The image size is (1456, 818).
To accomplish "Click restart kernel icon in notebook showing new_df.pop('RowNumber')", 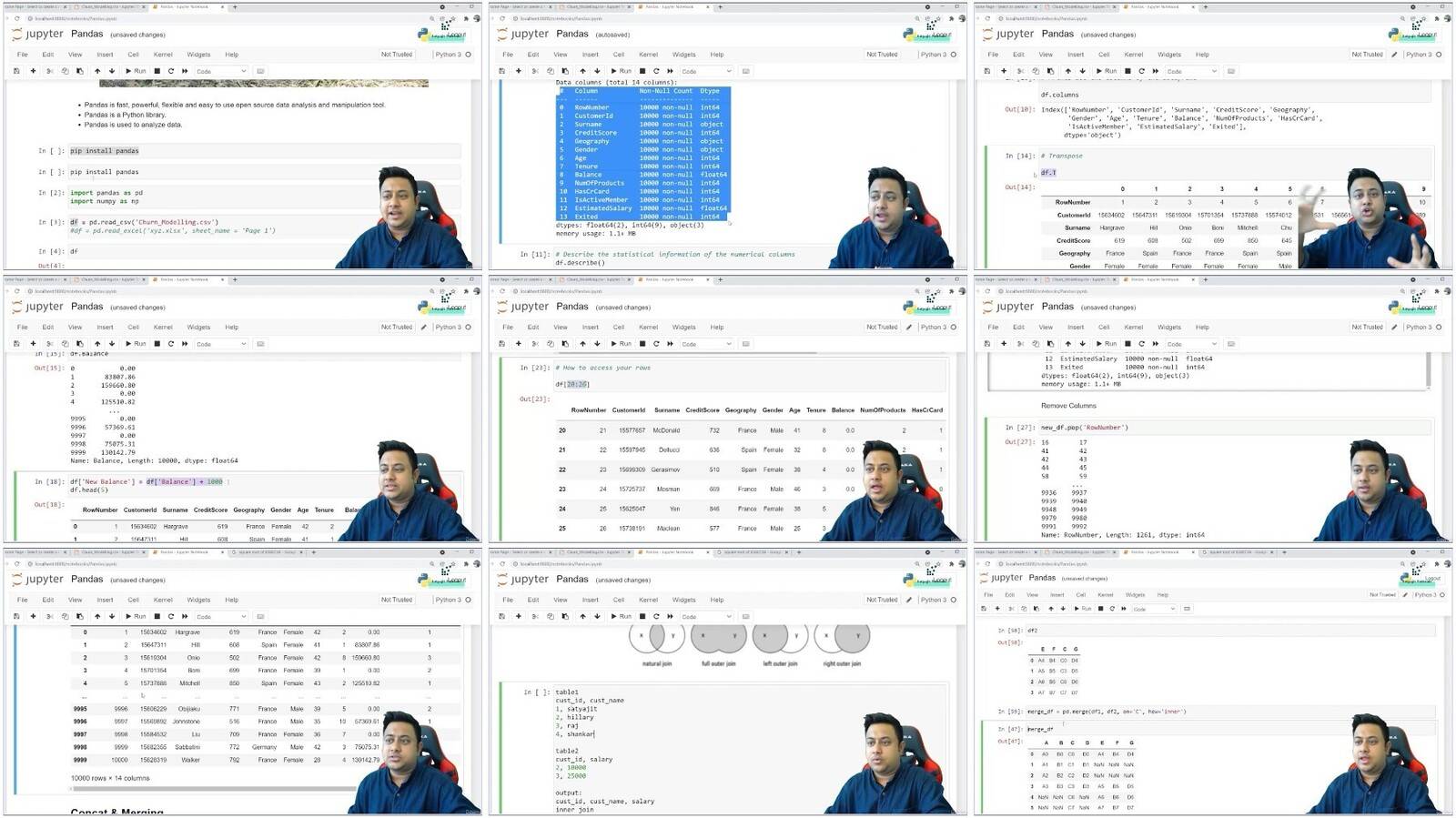I will tap(1141, 344).
